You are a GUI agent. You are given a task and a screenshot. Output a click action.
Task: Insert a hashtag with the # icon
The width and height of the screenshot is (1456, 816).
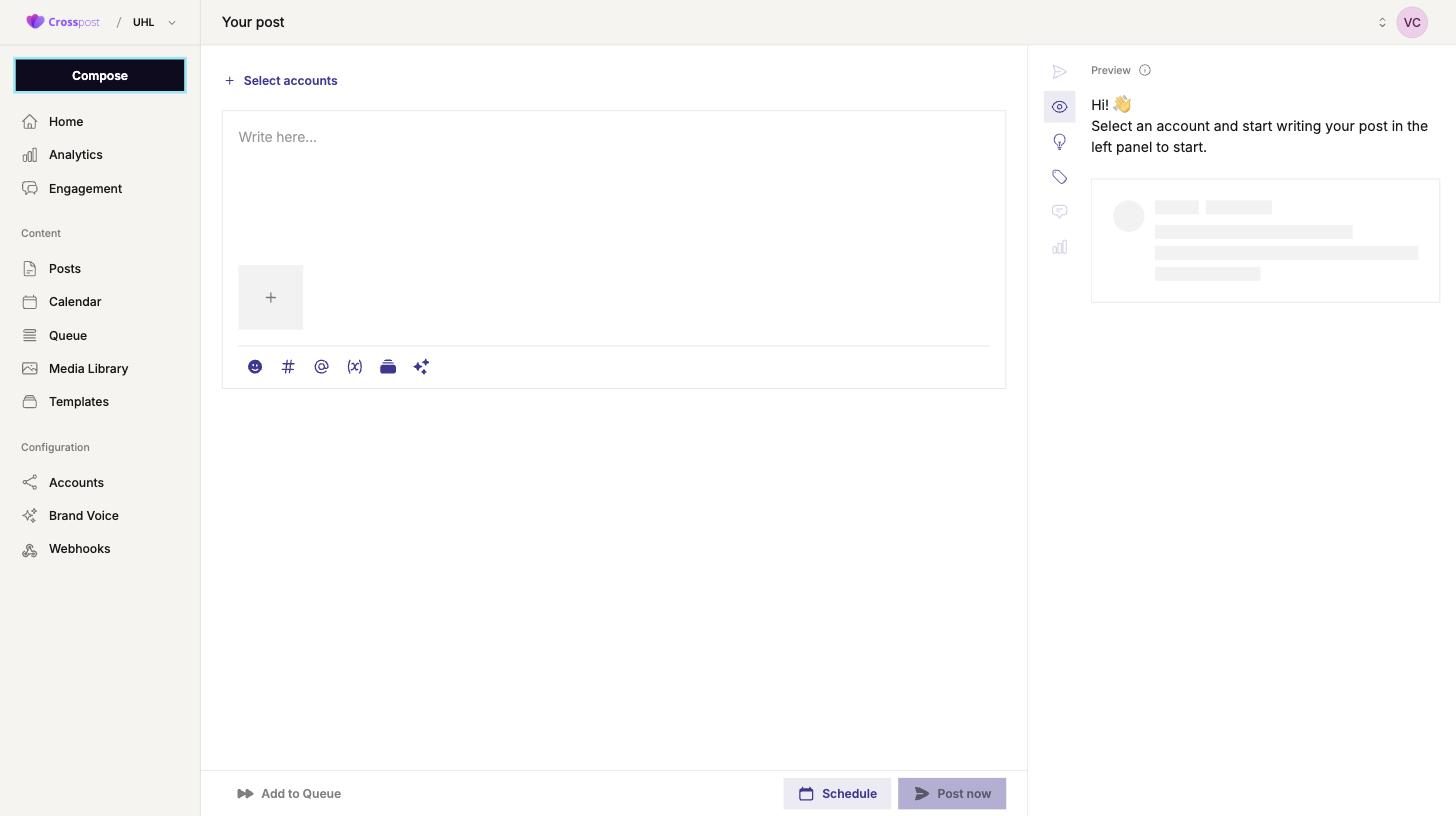[288, 367]
